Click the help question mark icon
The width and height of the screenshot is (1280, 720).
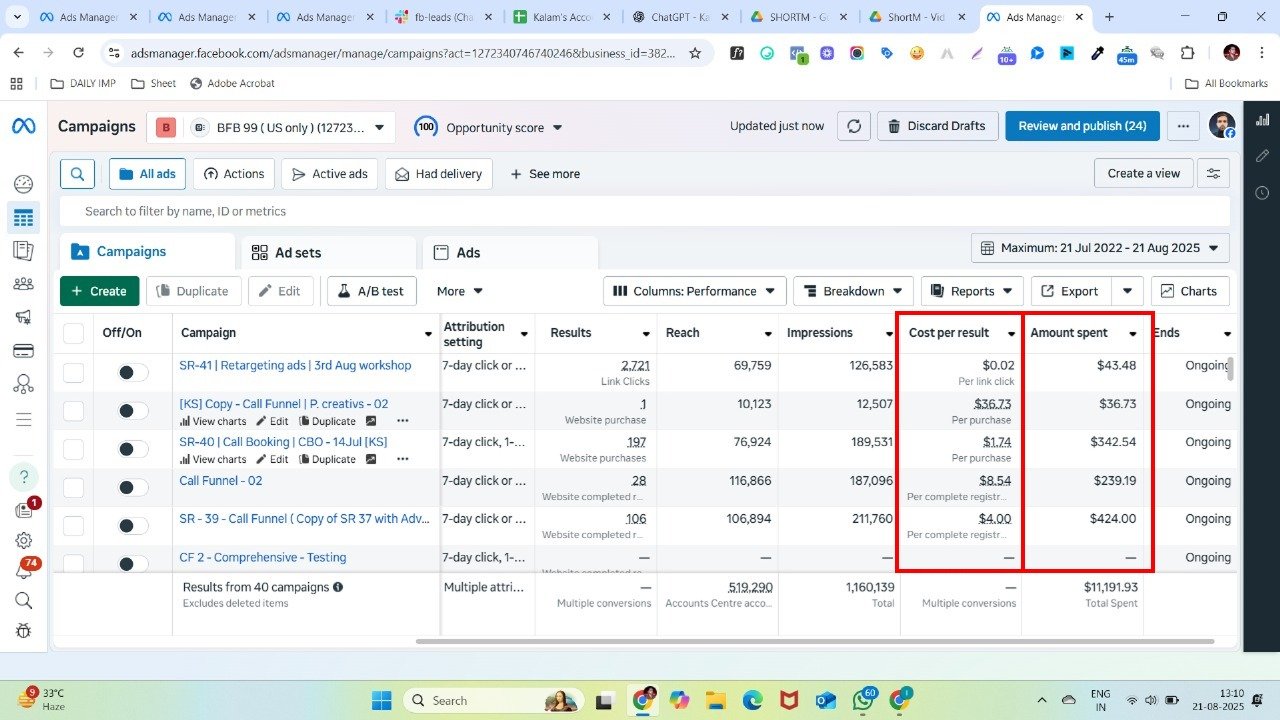[x=23, y=476]
